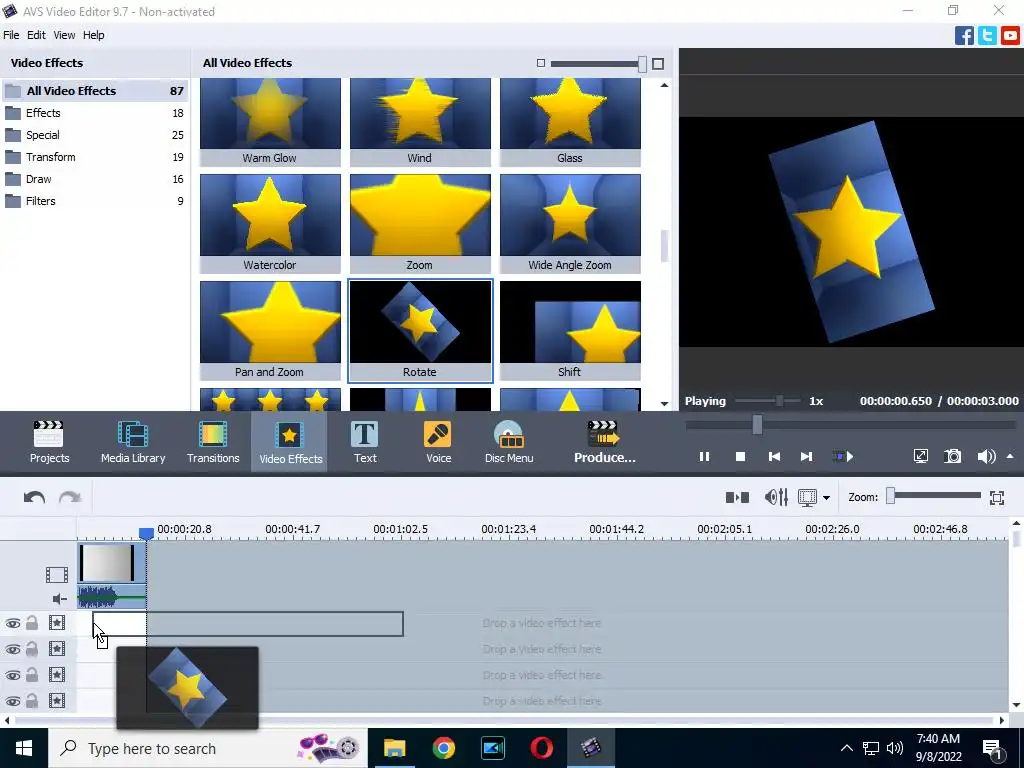
Task: Select the Special category folder
Action: coord(95,135)
